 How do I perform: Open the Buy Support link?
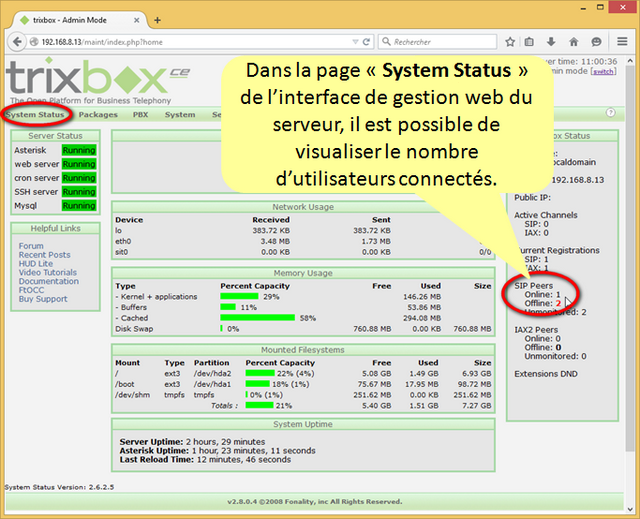[43, 299]
